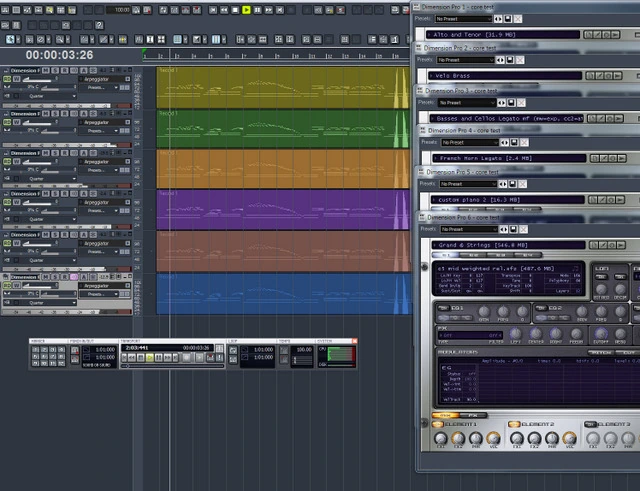Click Rewind in the top toolbar
The width and height of the screenshot is (640, 491).
224,10
